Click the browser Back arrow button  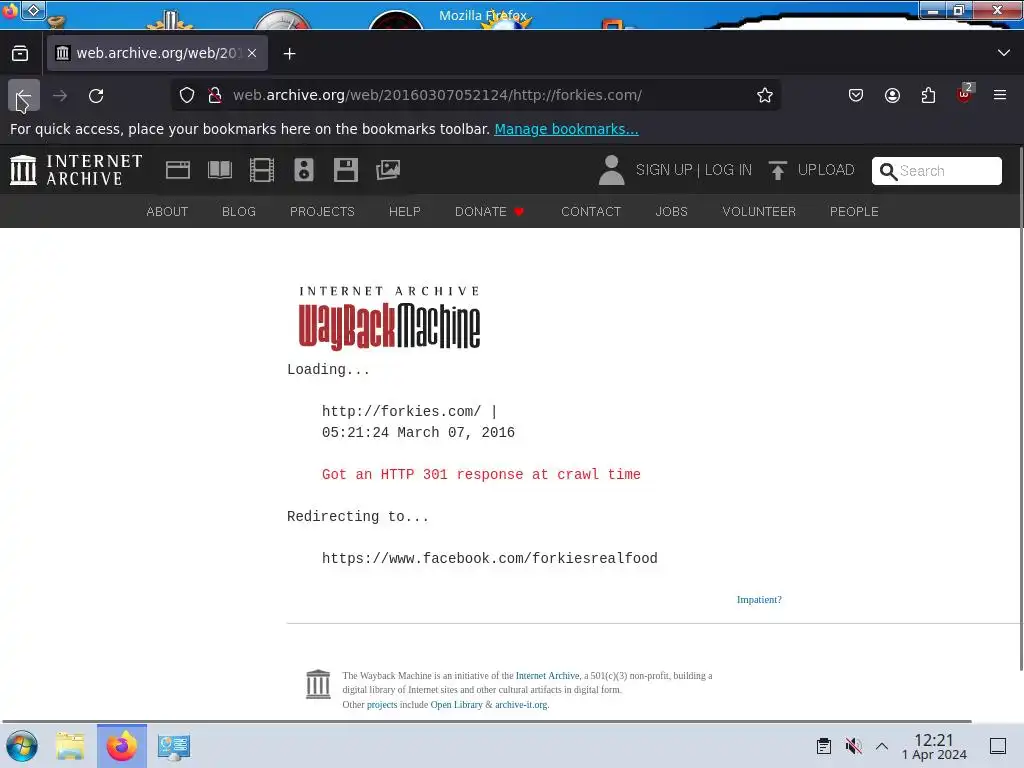[24, 95]
